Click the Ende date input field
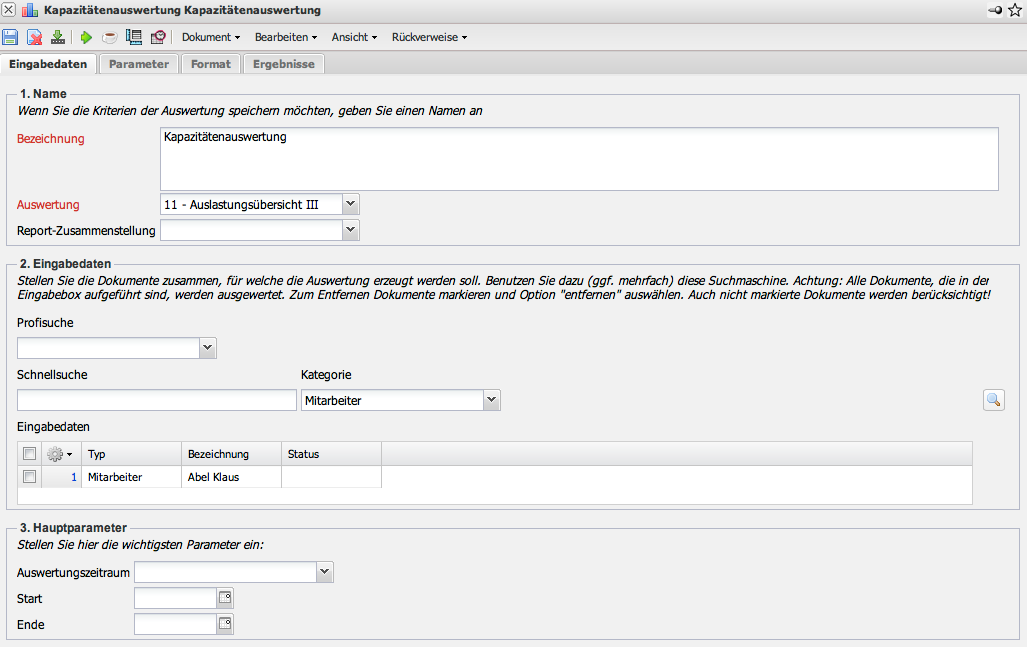The image size is (1027, 647). [176, 624]
